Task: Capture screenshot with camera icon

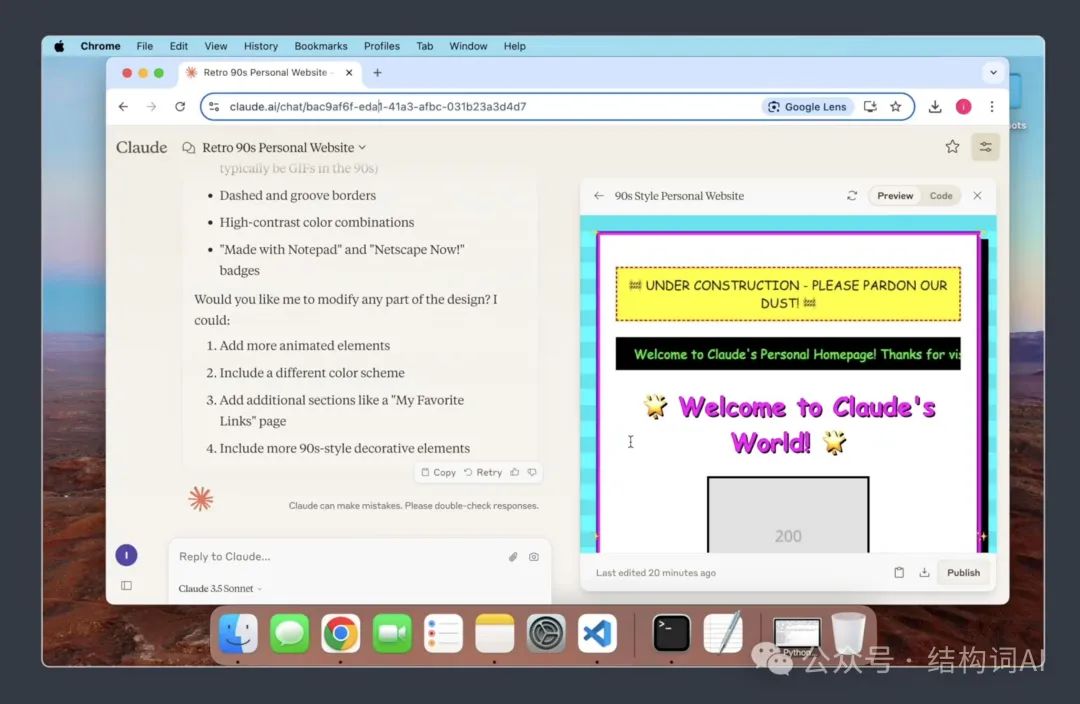Action: pyautogui.click(x=534, y=557)
